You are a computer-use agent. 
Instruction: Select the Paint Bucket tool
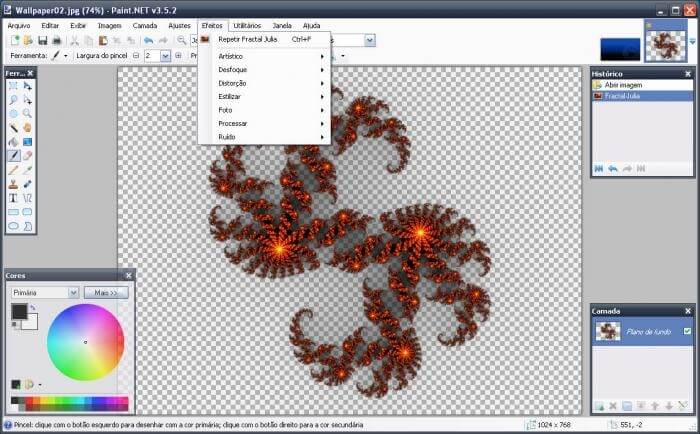pos(13,142)
